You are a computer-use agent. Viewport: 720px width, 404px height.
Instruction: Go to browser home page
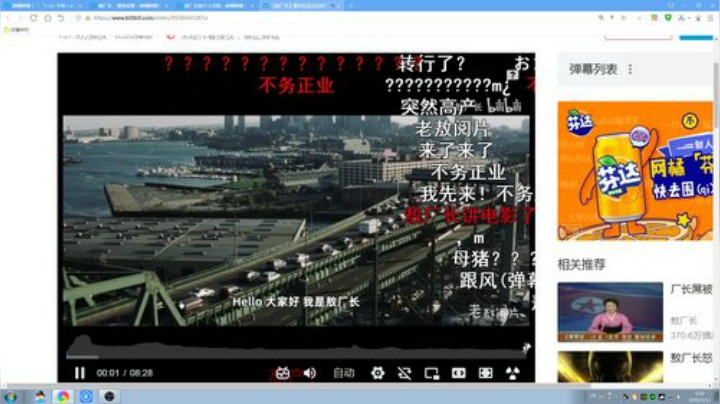[47, 17]
